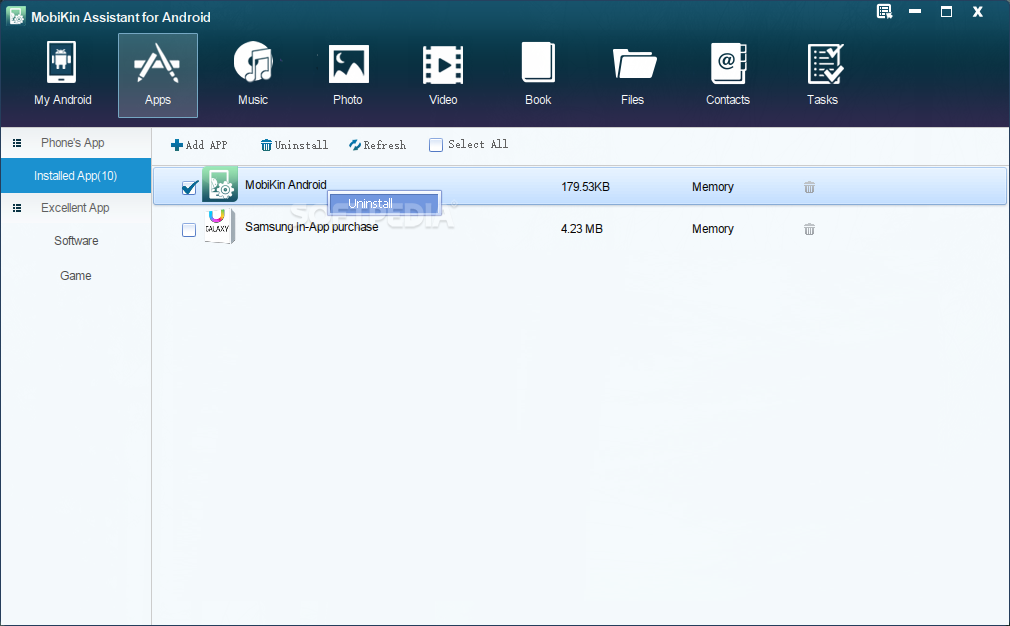Open the My Android section

pos(62,74)
